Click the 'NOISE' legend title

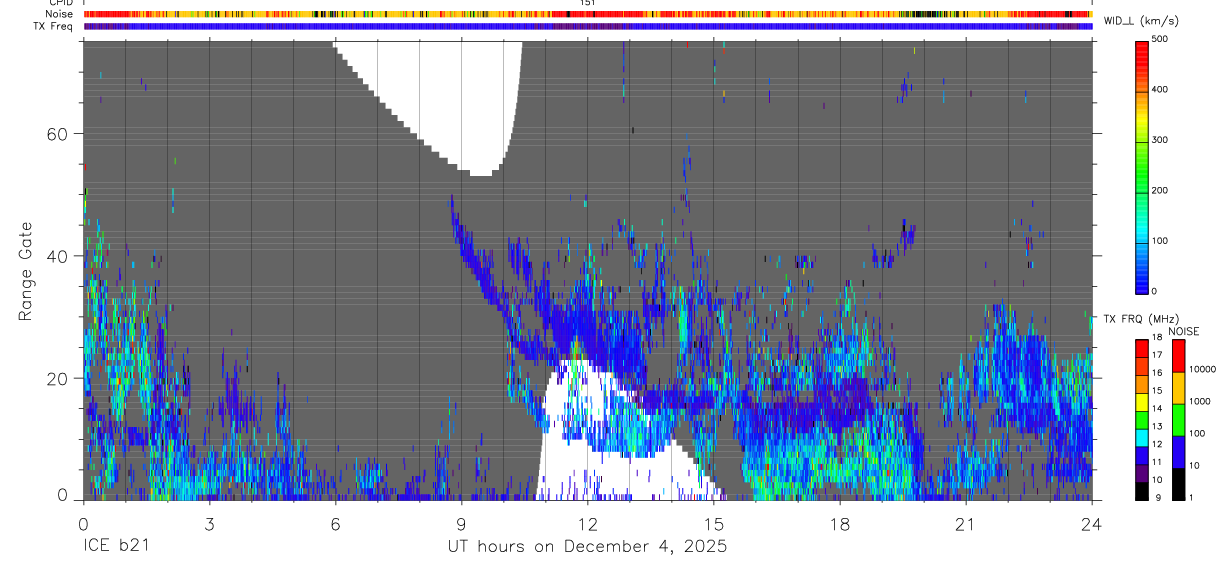pos(1182,331)
